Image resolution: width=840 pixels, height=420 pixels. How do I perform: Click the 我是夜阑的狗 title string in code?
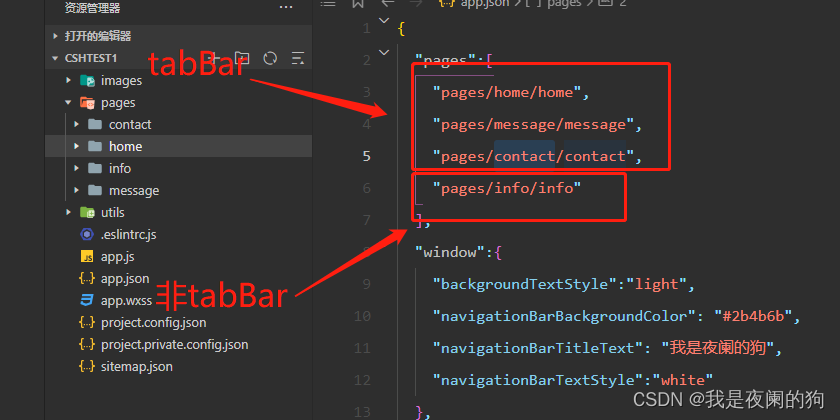pos(718,348)
